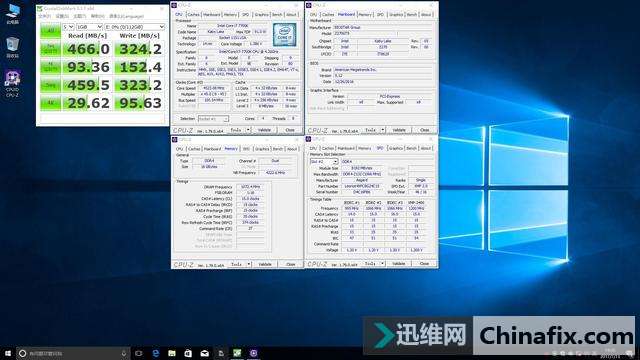Run the plain Seq test button

coord(50,85)
